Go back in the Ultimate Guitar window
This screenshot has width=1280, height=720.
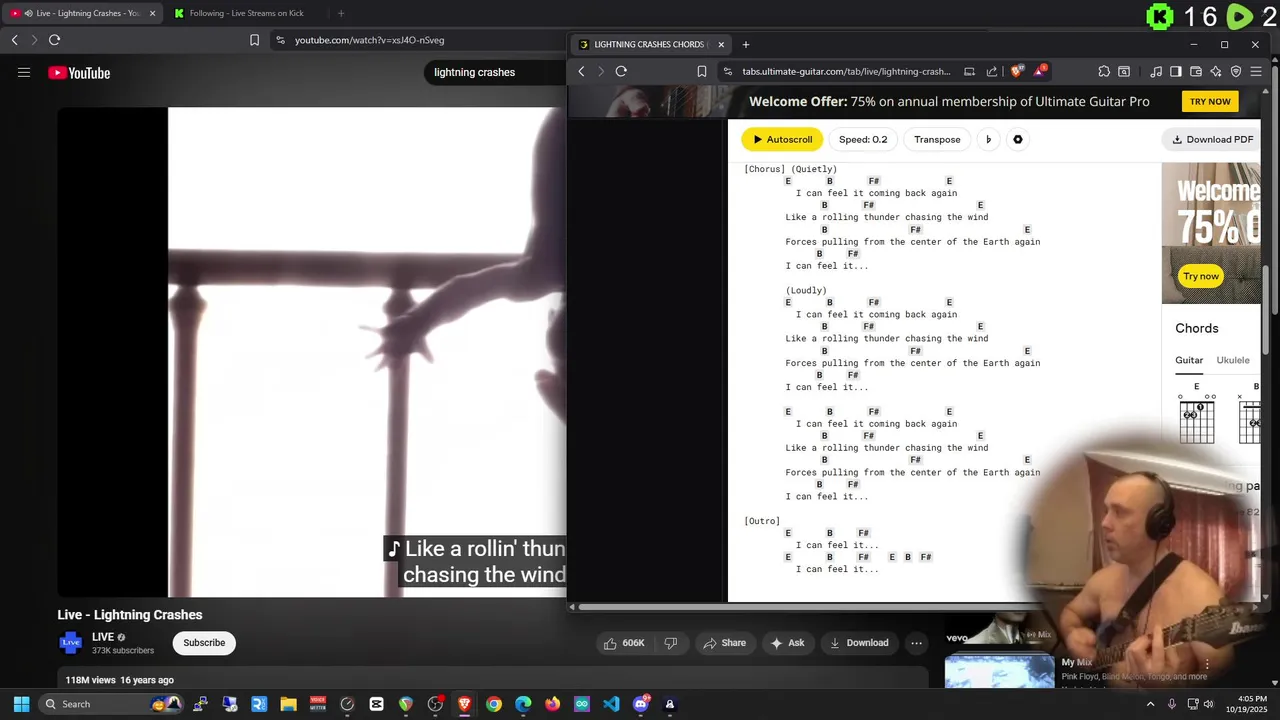581,71
